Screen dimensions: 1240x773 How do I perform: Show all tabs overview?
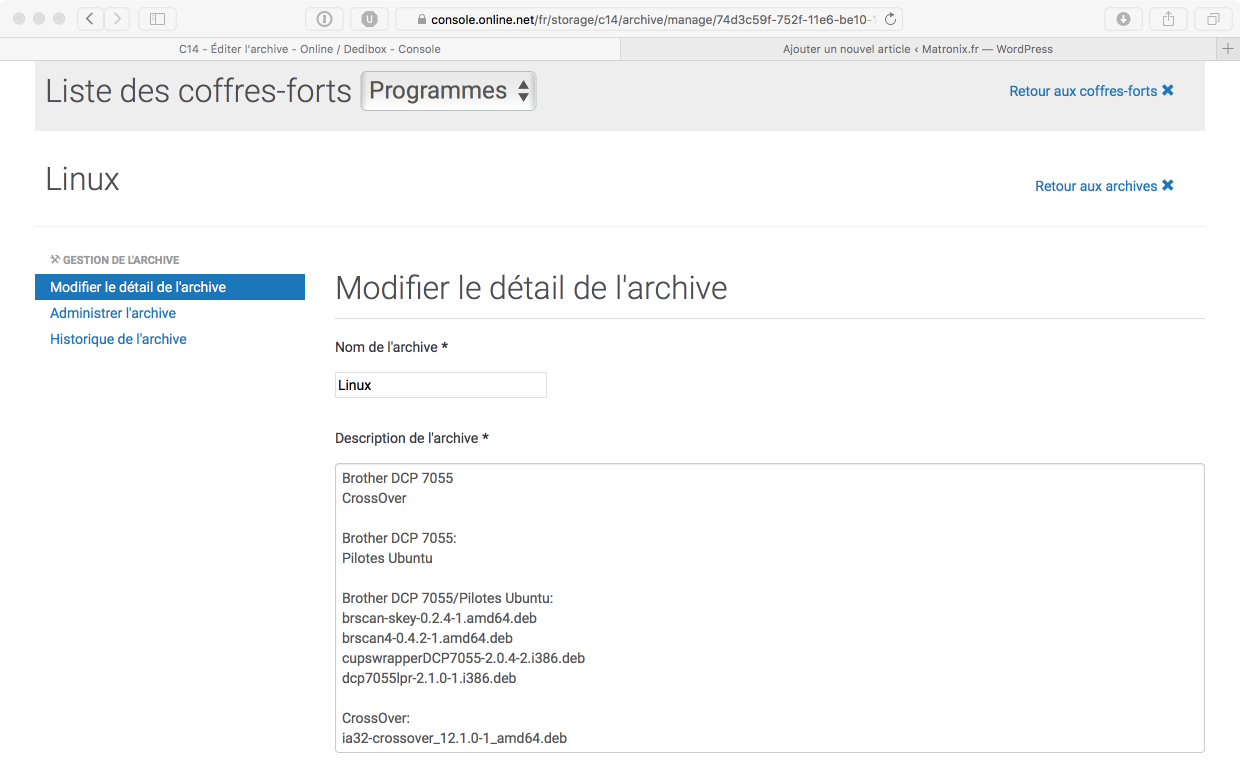[x=1213, y=19]
